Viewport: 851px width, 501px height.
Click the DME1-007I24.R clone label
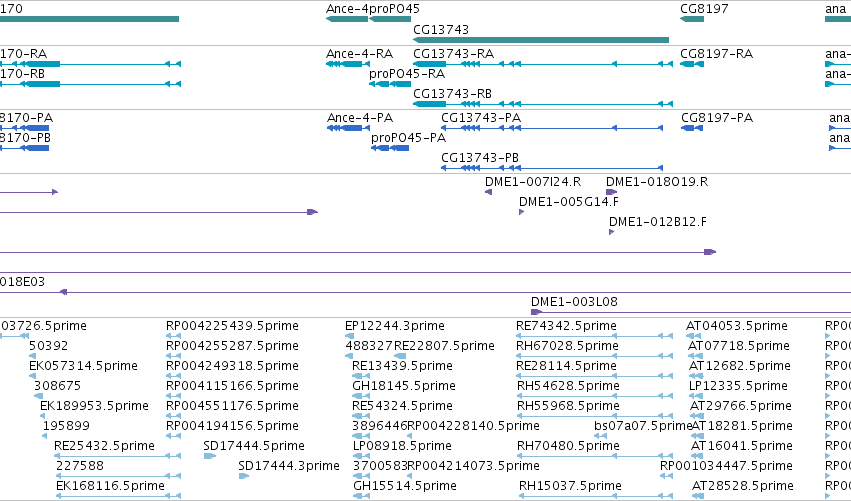[533, 182]
